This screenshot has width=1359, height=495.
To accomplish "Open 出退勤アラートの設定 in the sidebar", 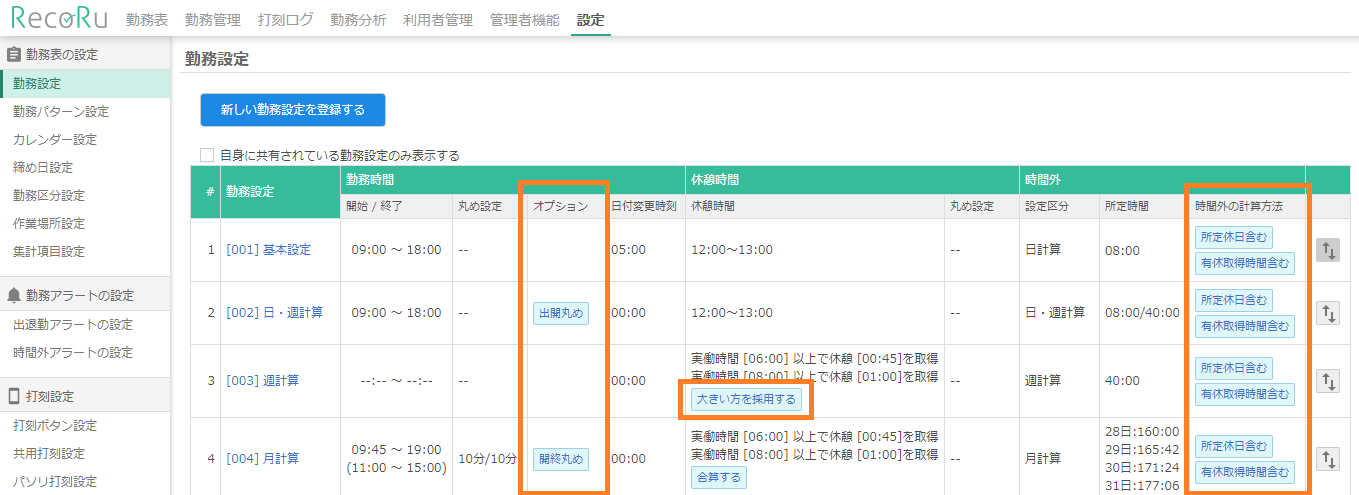I will click(x=73, y=325).
